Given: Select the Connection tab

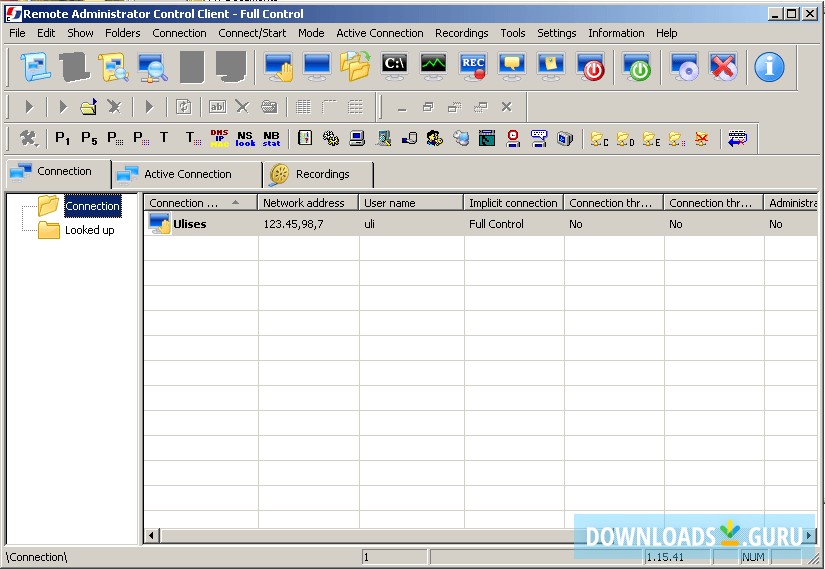Looking at the screenshot, I should point(58,173).
